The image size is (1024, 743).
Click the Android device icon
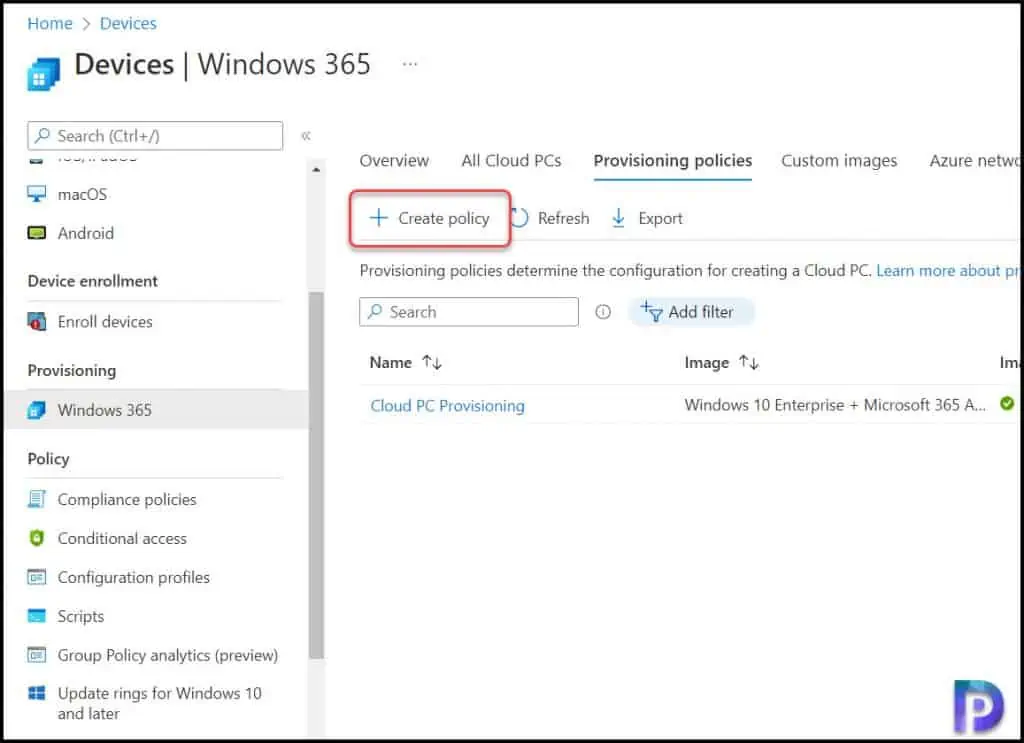tap(37, 233)
